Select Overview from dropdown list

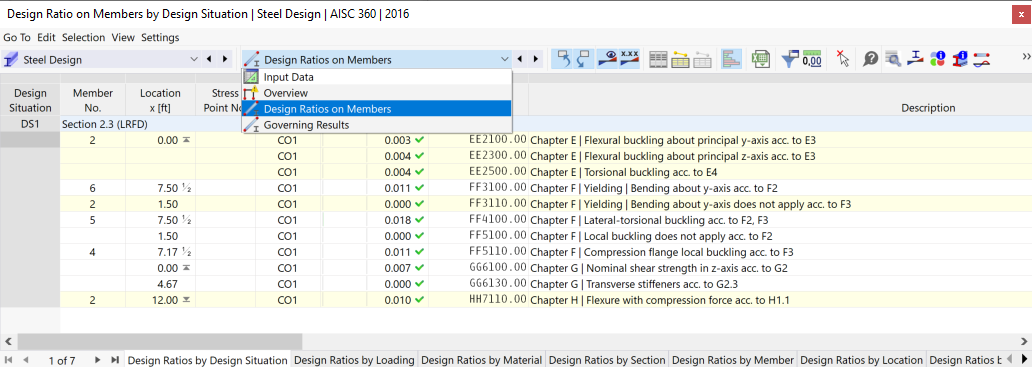[x=376, y=93]
